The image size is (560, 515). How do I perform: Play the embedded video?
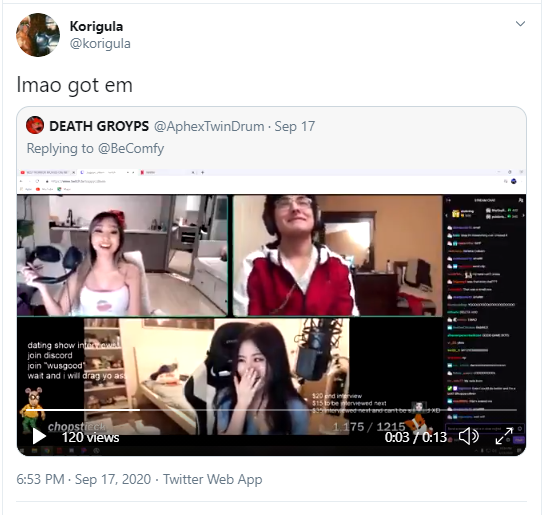pos(39,436)
